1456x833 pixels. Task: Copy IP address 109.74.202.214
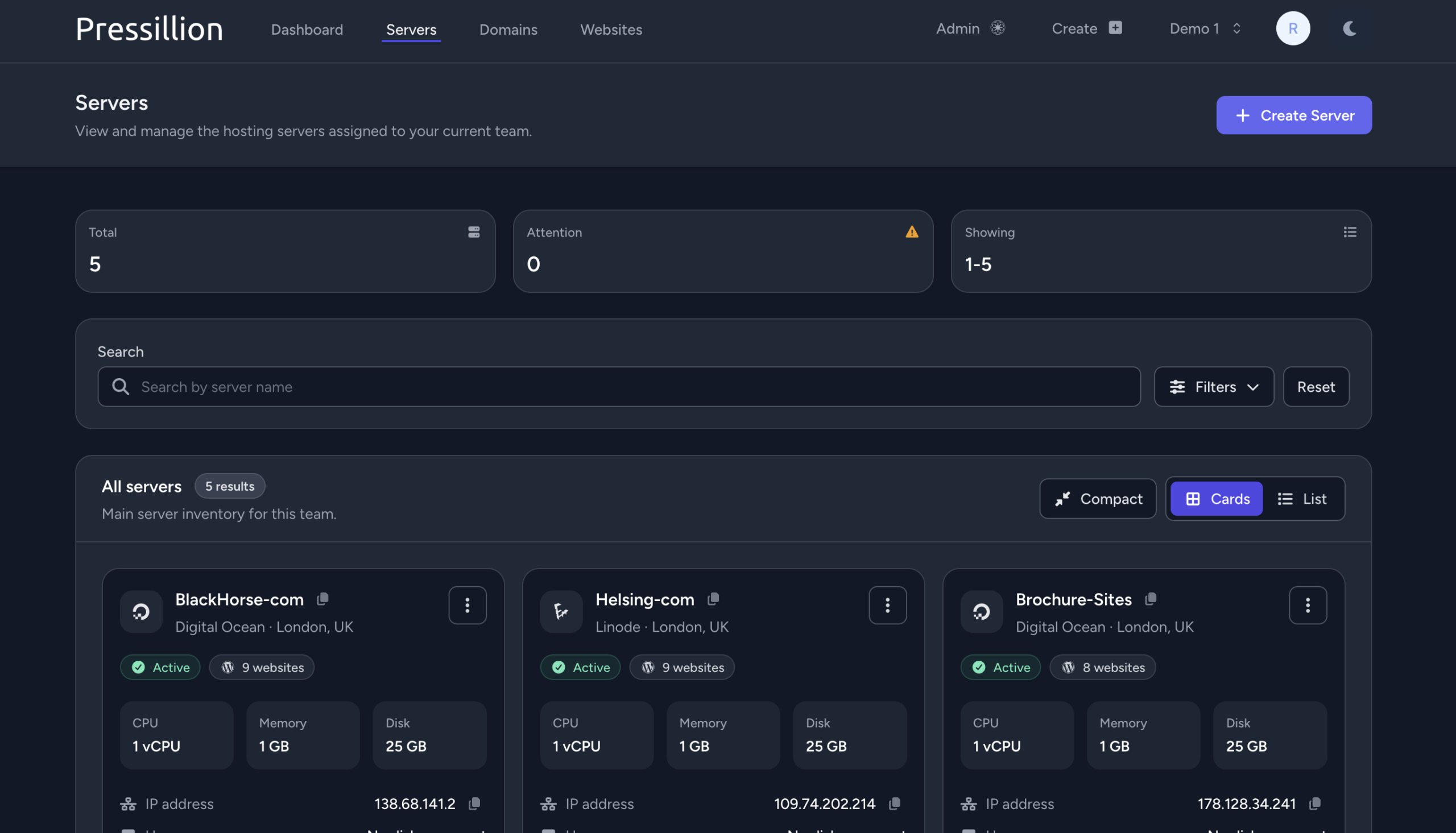click(x=894, y=804)
